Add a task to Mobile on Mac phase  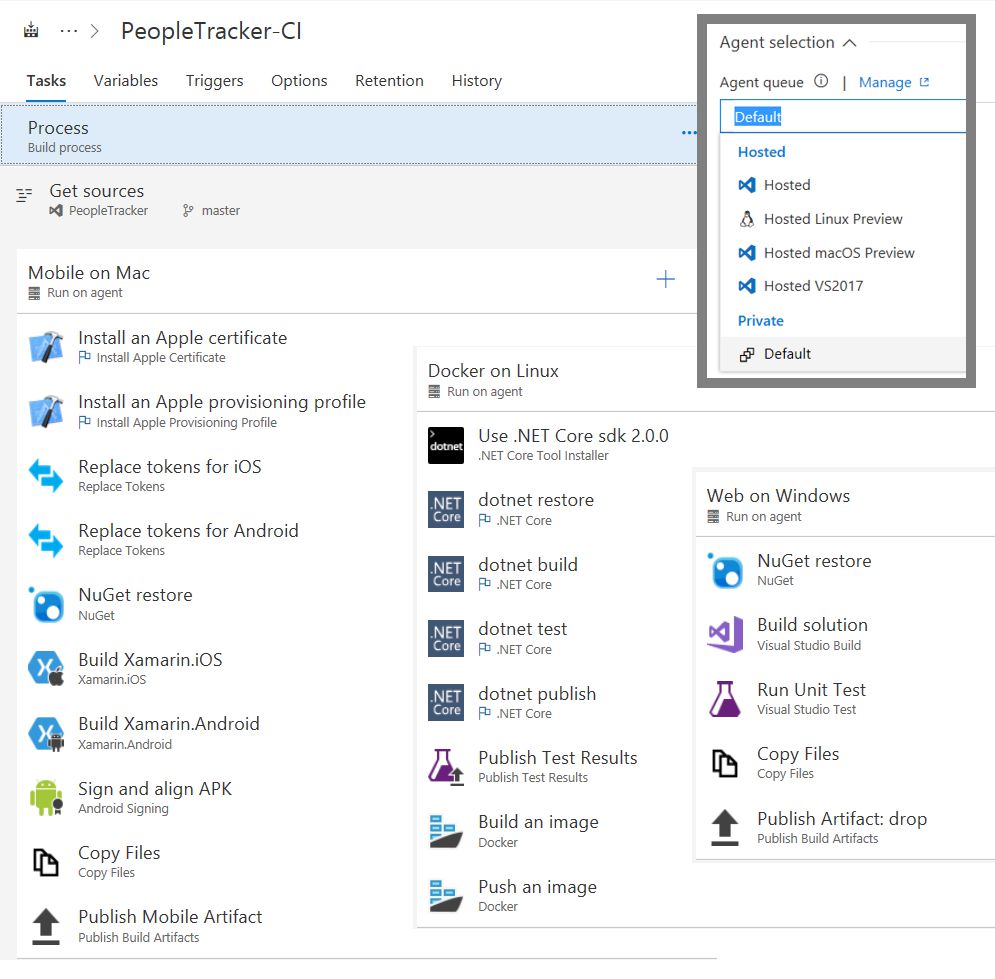tap(665, 279)
